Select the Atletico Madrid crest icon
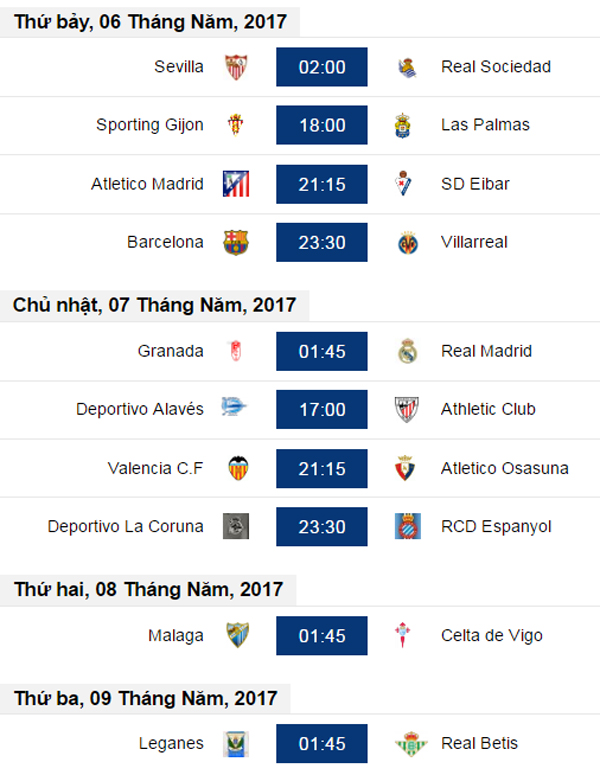600x775 pixels. (236, 184)
